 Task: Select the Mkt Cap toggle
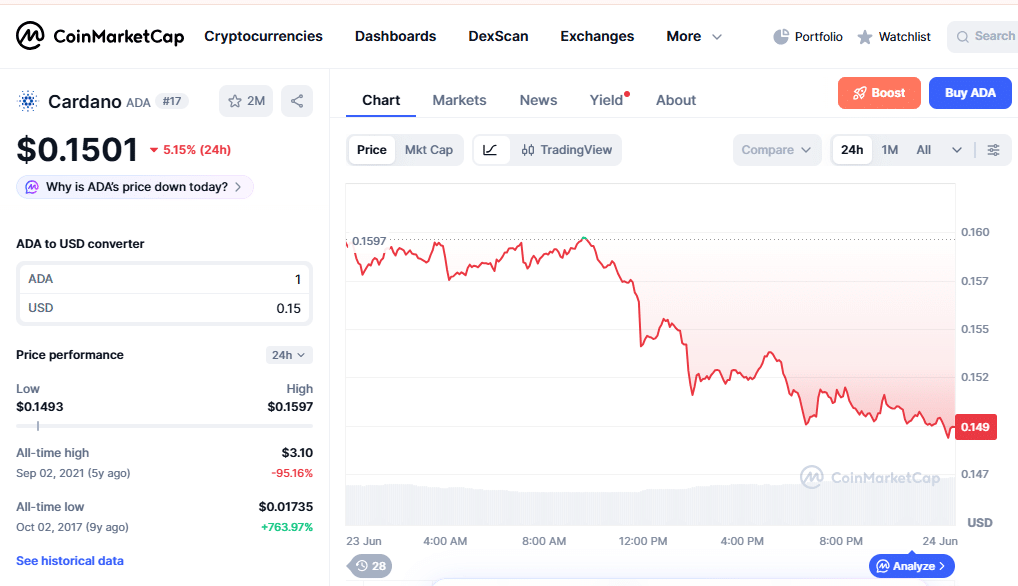pyautogui.click(x=428, y=150)
